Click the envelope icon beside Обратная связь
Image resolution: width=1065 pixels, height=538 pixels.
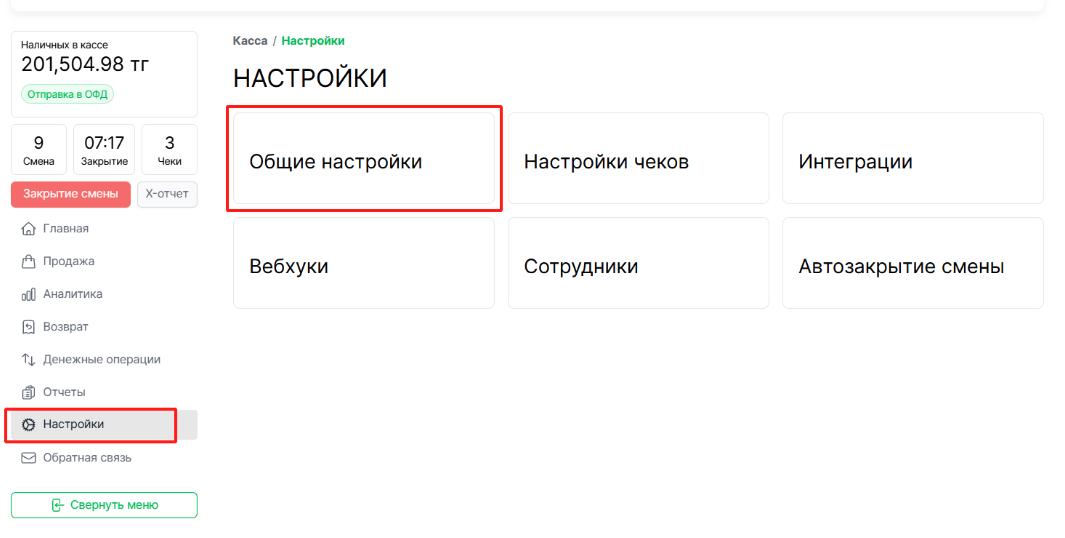click(x=29, y=458)
